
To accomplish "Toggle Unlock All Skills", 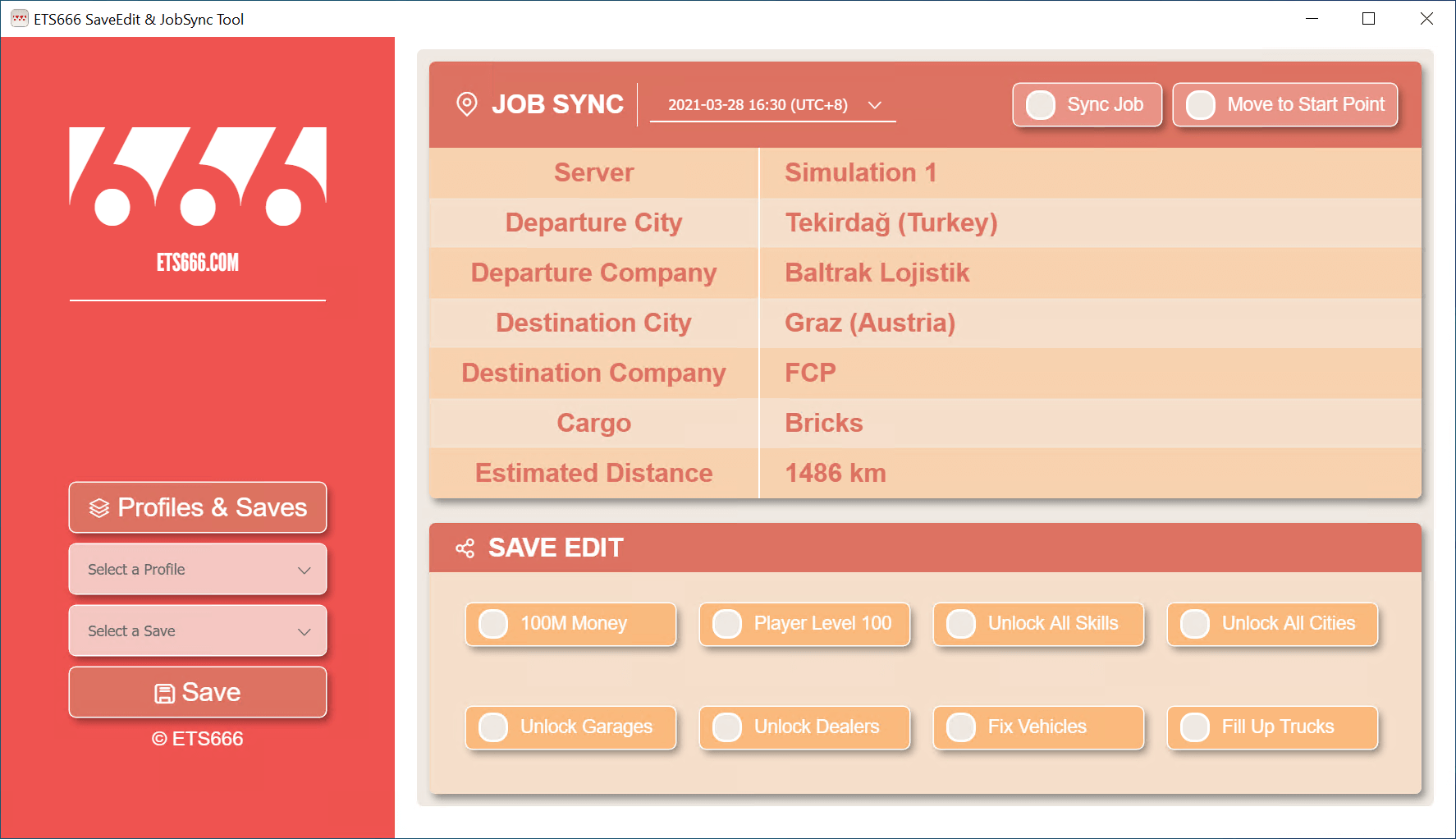I will point(961,624).
